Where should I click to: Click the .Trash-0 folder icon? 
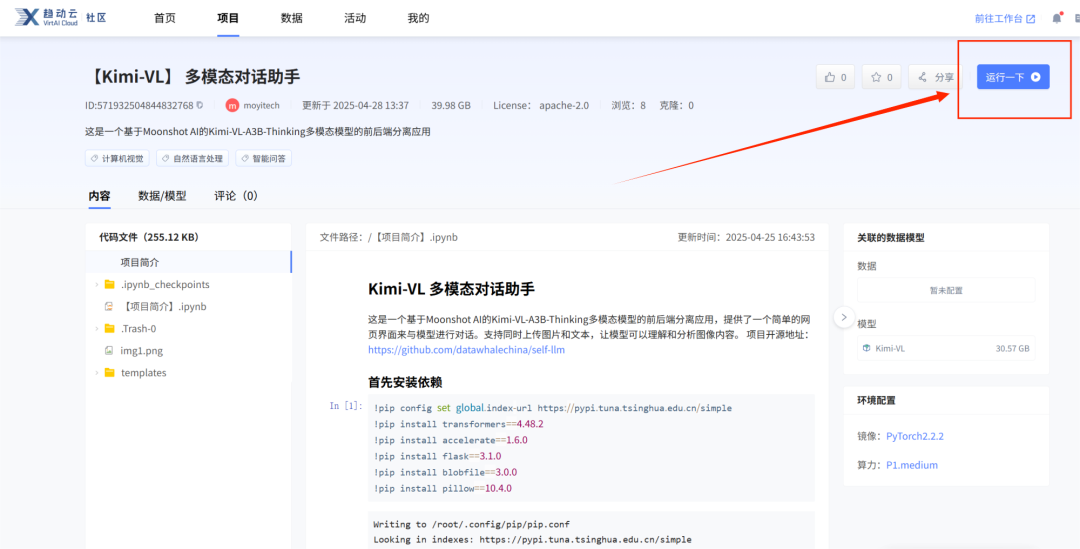tap(110, 329)
